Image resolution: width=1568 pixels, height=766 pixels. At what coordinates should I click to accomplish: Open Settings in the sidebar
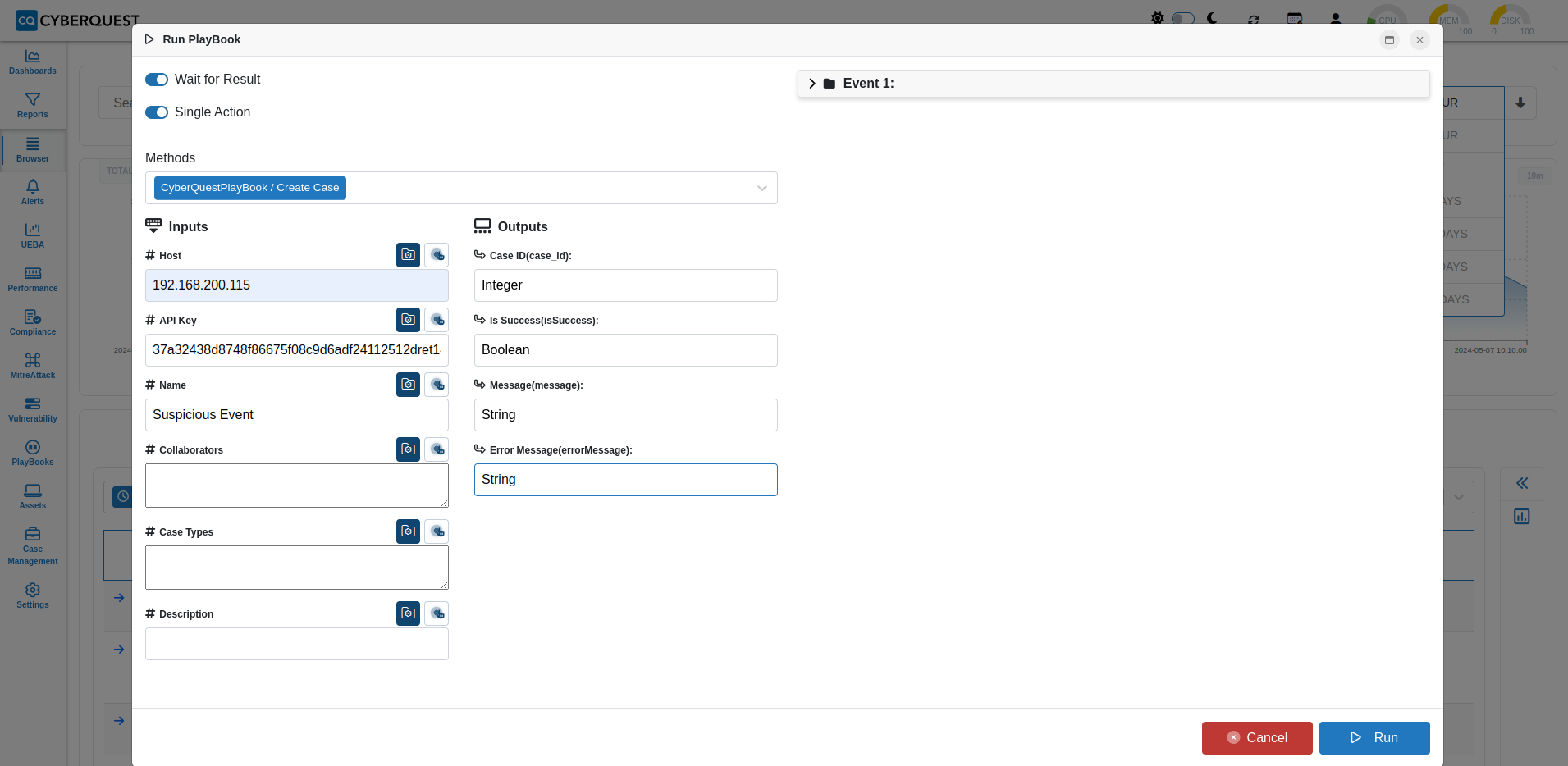pyautogui.click(x=33, y=596)
